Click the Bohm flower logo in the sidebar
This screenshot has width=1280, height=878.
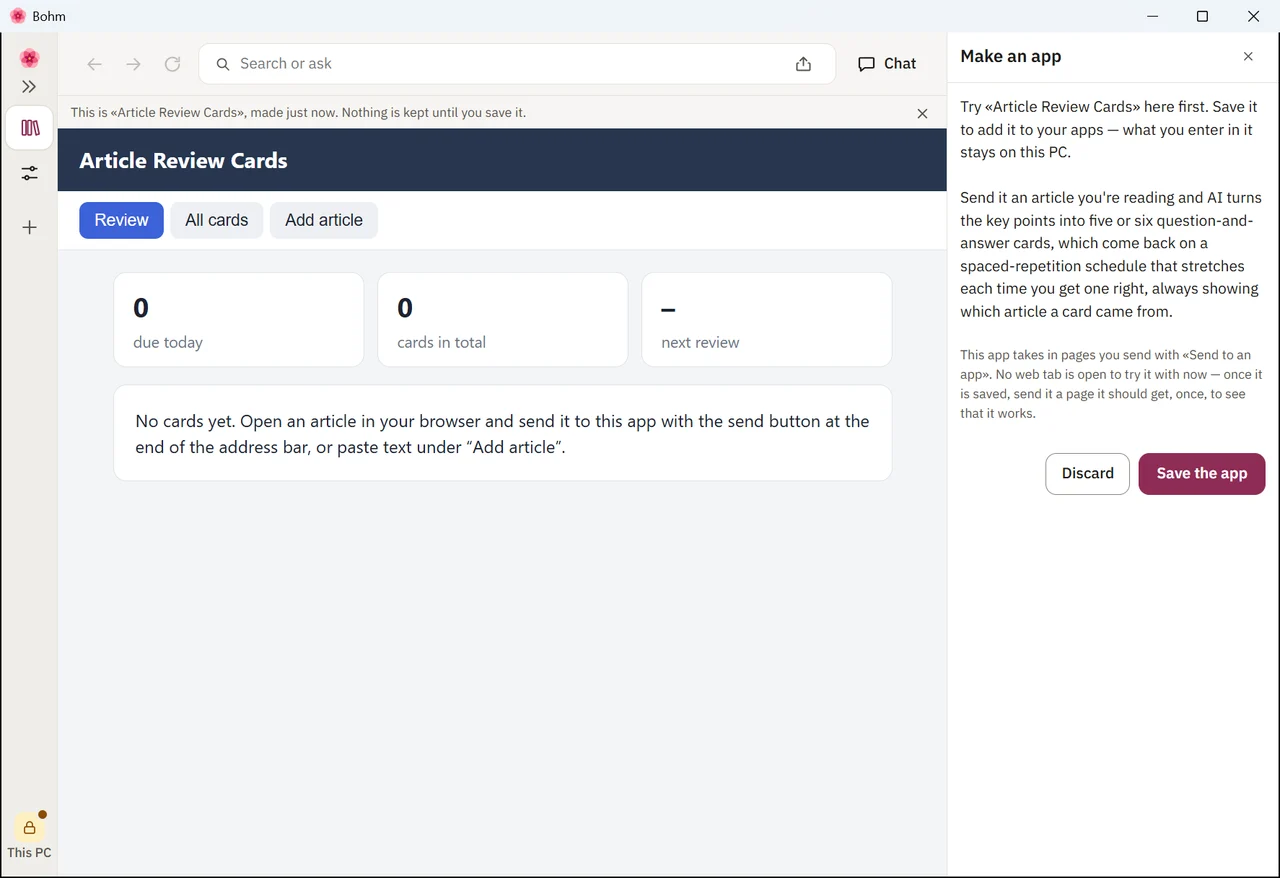tap(29, 58)
